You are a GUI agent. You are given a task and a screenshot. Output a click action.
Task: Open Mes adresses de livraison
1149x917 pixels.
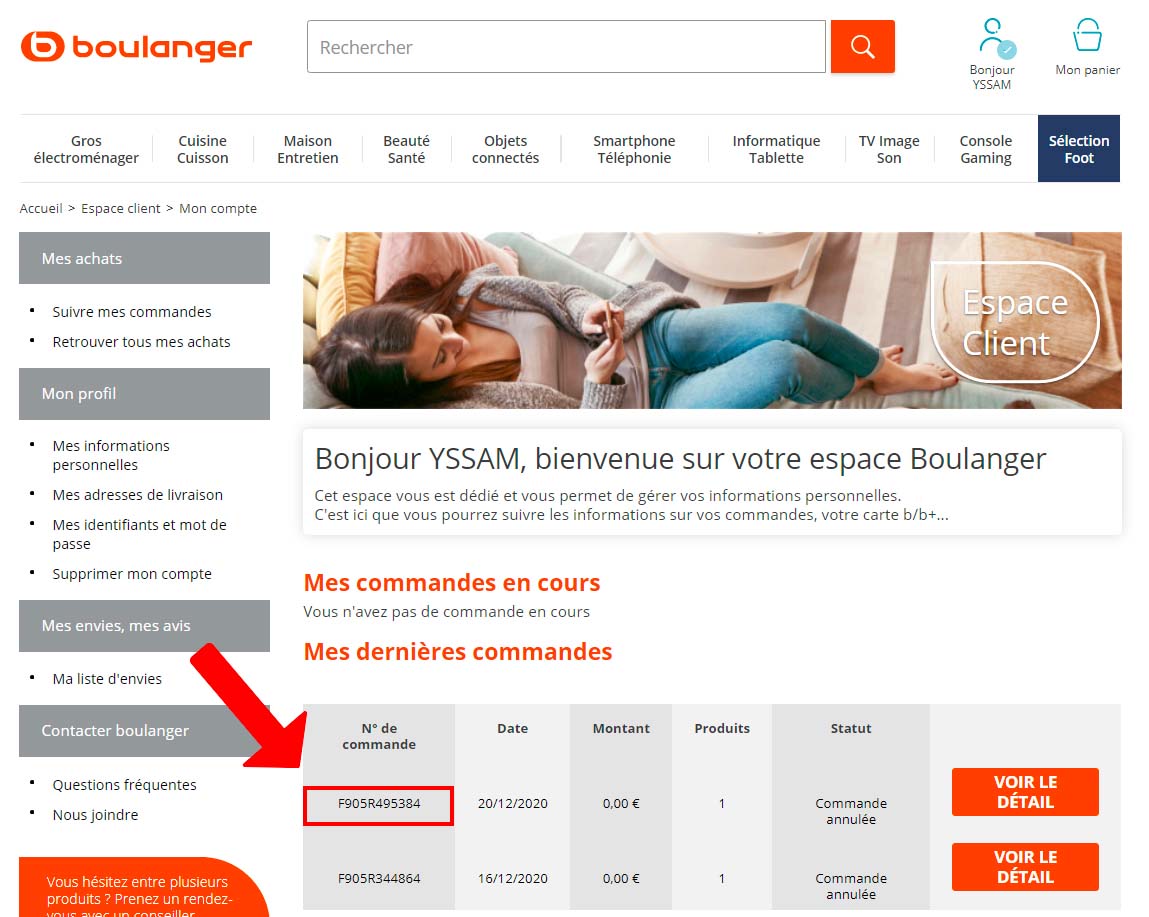click(138, 496)
